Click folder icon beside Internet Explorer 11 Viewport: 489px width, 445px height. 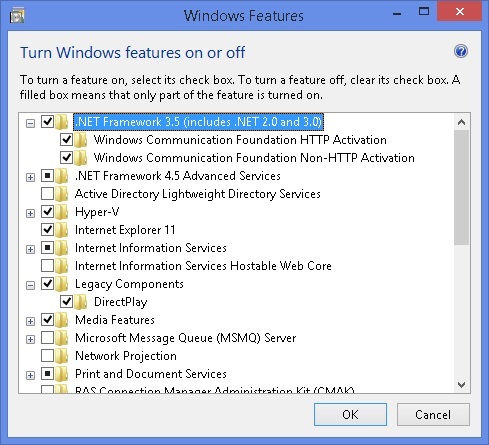pyautogui.click(x=61, y=230)
